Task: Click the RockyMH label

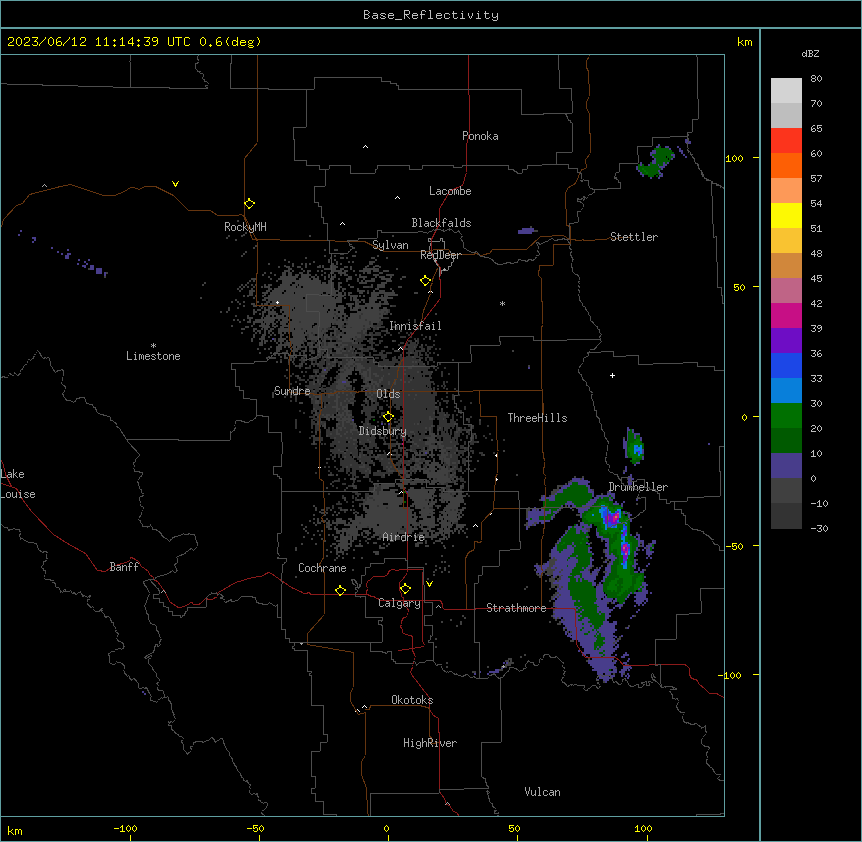Action: pos(245,226)
